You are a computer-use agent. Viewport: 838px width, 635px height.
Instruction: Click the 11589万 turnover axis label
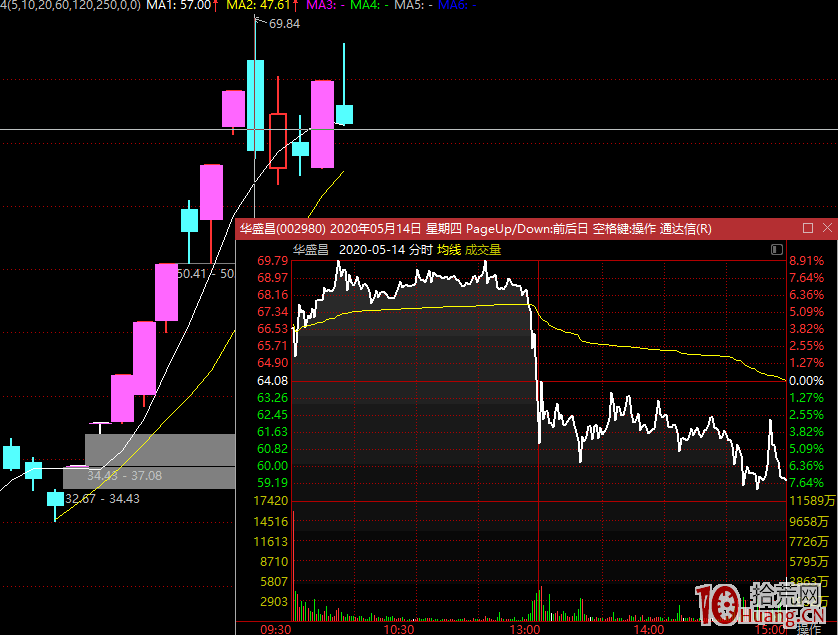click(812, 501)
